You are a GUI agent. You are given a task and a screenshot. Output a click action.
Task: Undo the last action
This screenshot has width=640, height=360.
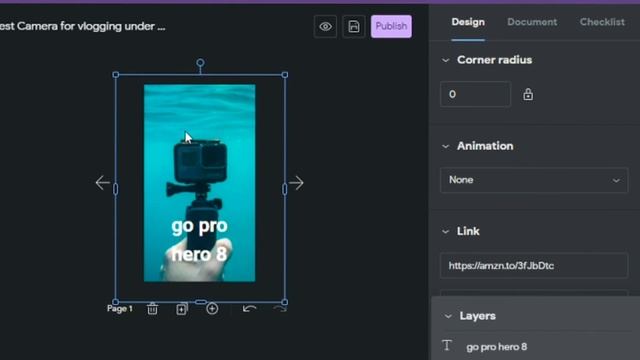click(249, 309)
